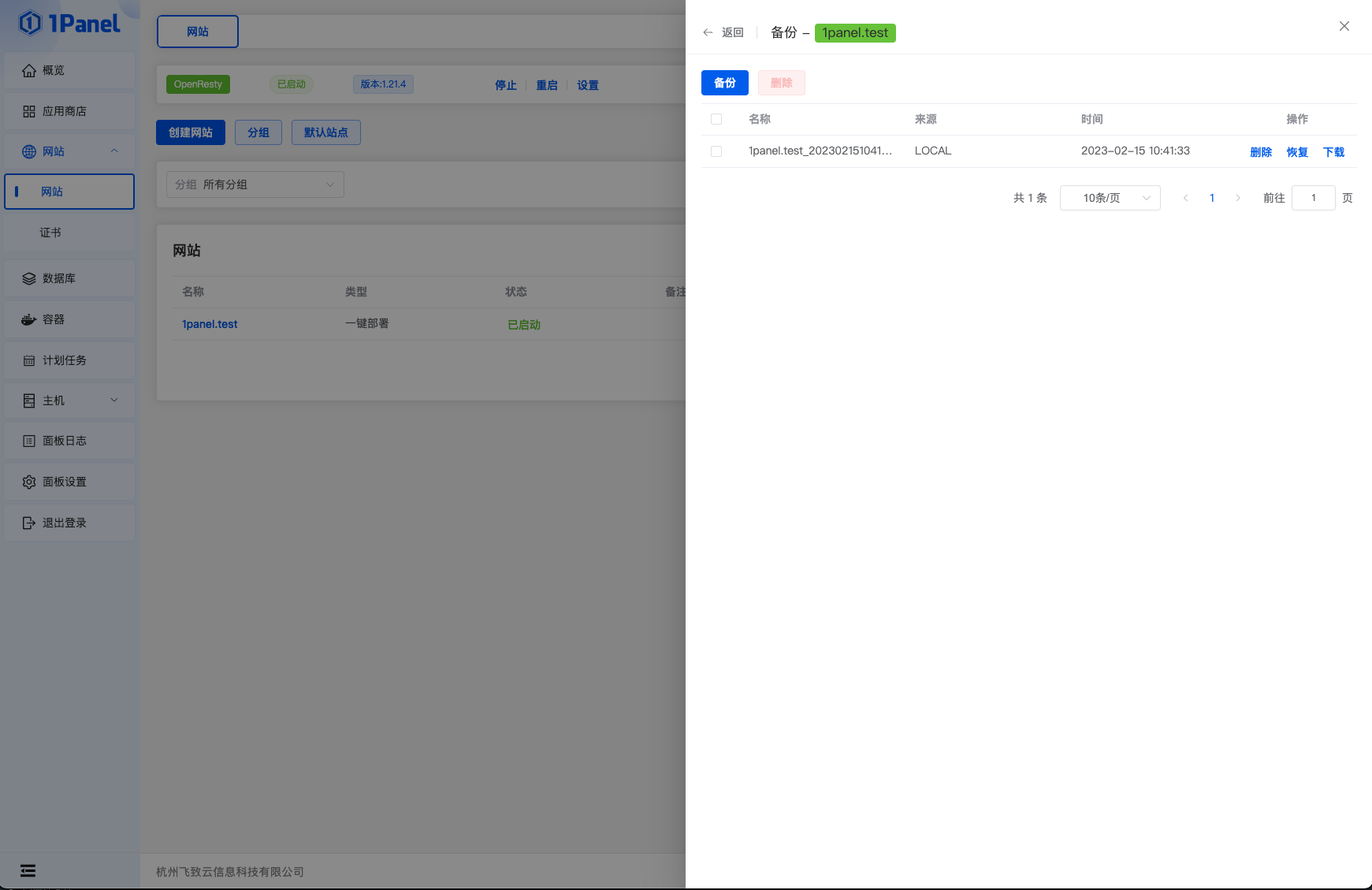Open panel settings gear icon
The width and height of the screenshot is (1372, 890).
[x=29, y=482]
